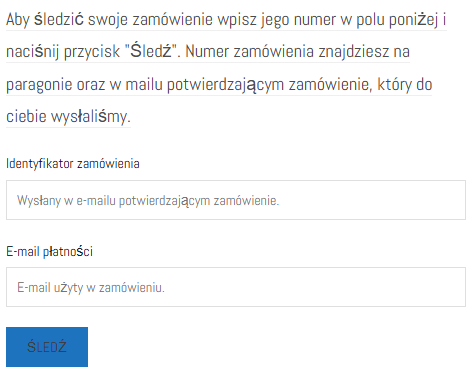Click the text 'ciebie wysłaliśmy.'
The image size is (474, 384).
pyautogui.click(x=68, y=117)
